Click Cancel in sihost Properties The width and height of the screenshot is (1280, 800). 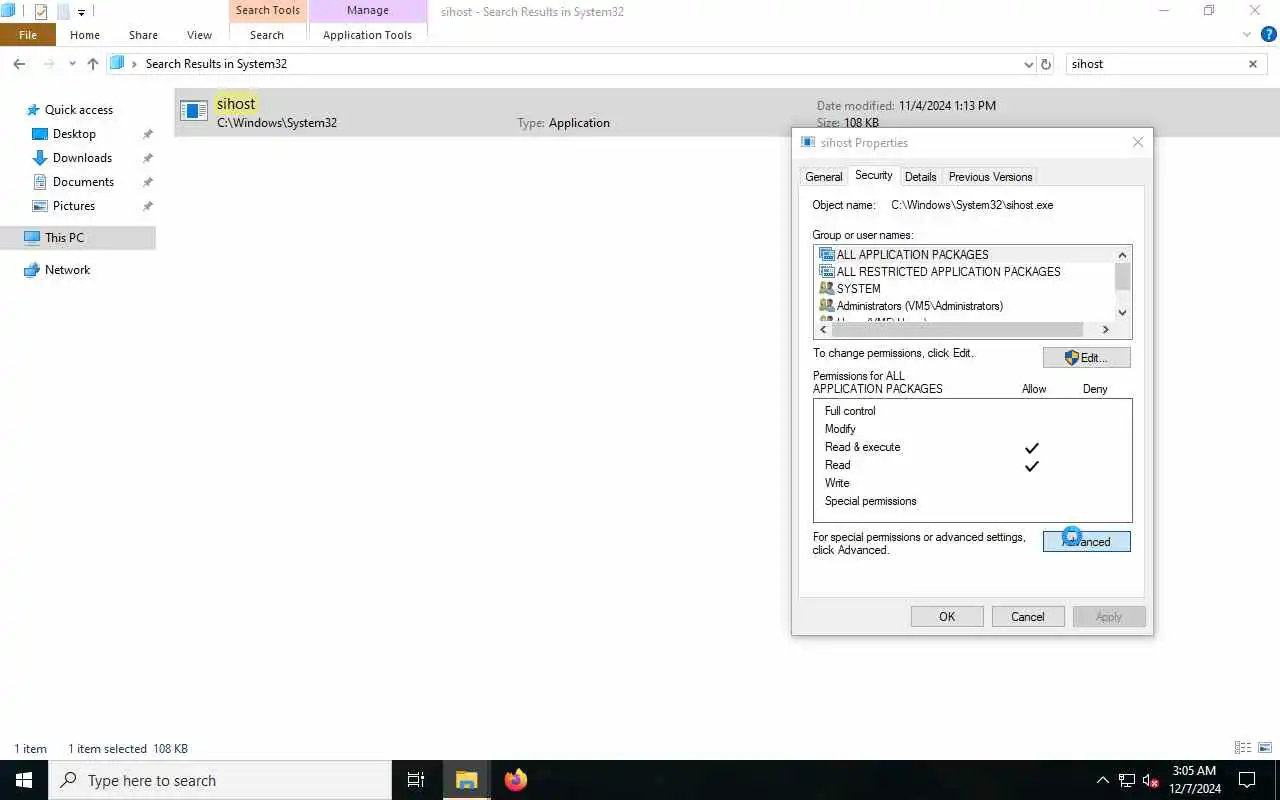(1028, 617)
